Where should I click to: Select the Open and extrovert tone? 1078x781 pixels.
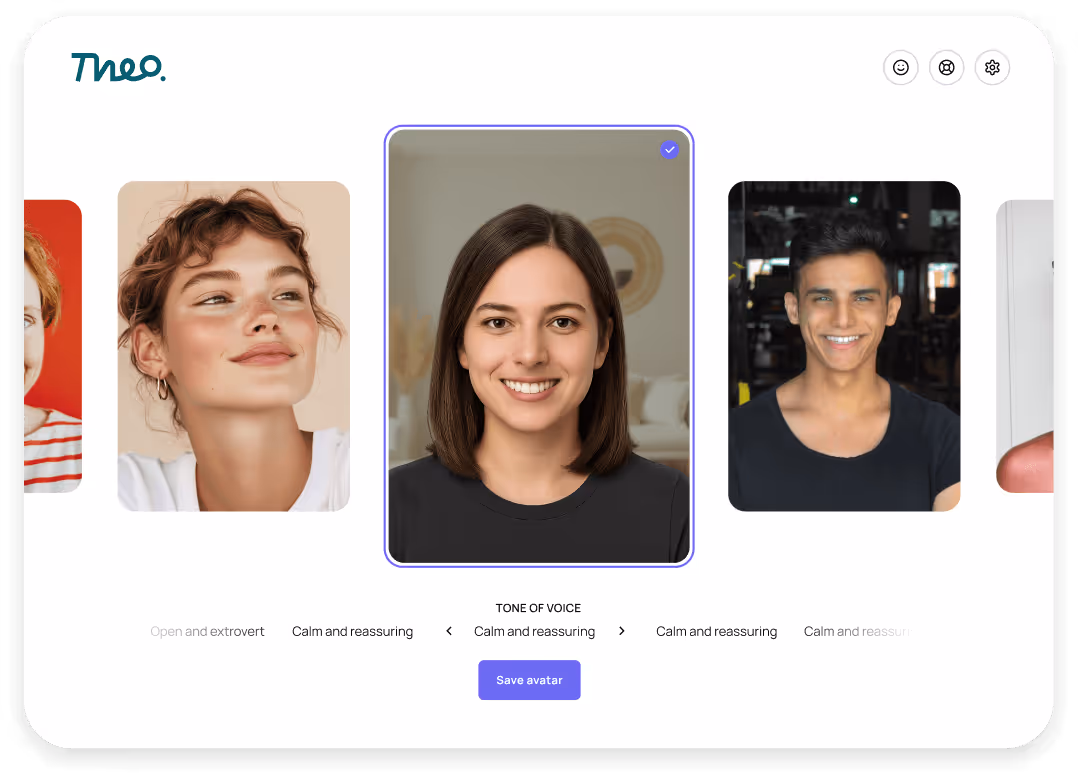pos(207,631)
